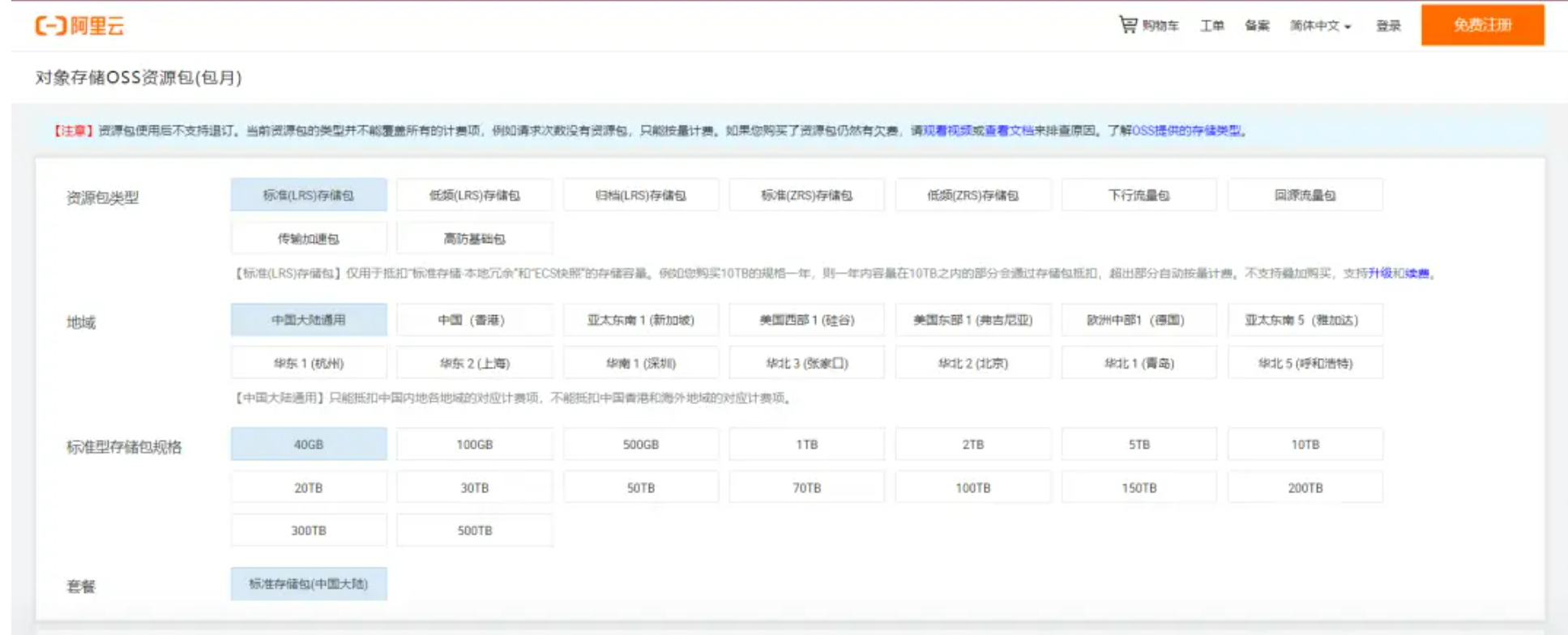Select 传输加速包 package type
Viewport: 1568px width, 635px height.
point(309,239)
